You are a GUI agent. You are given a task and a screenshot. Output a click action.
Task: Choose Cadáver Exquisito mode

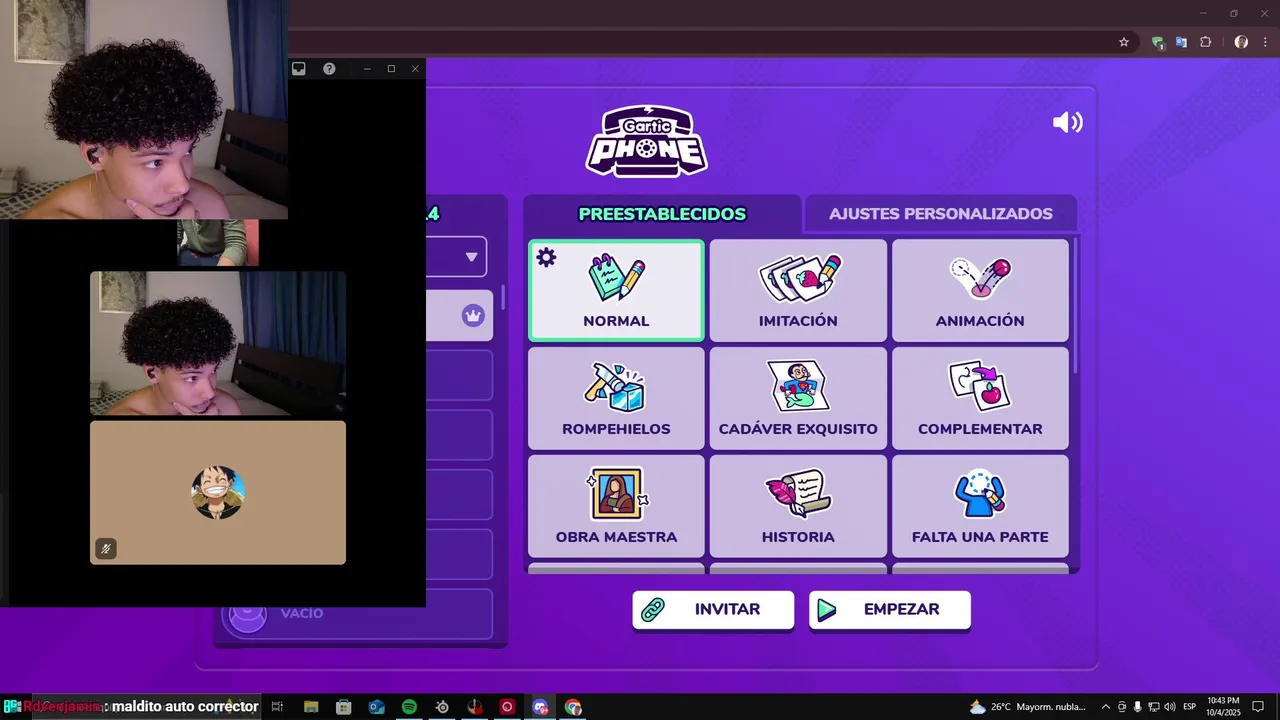[x=798, y=398]
